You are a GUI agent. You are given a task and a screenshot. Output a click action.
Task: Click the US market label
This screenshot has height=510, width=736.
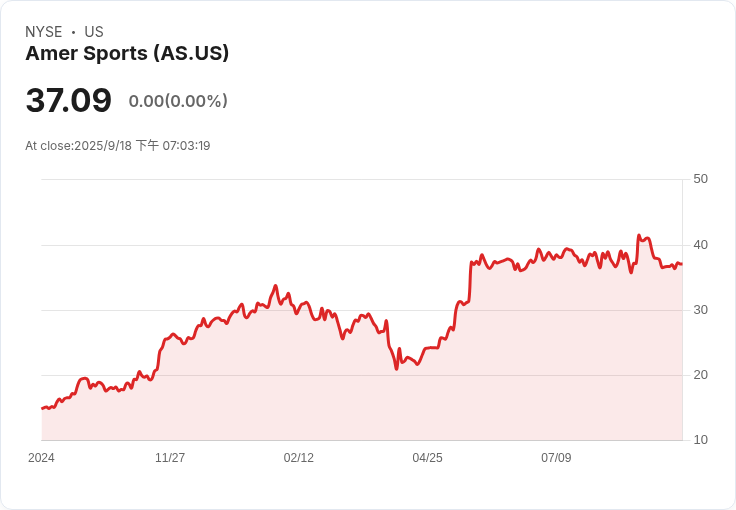pyautogui.click(x=94, y=32)
